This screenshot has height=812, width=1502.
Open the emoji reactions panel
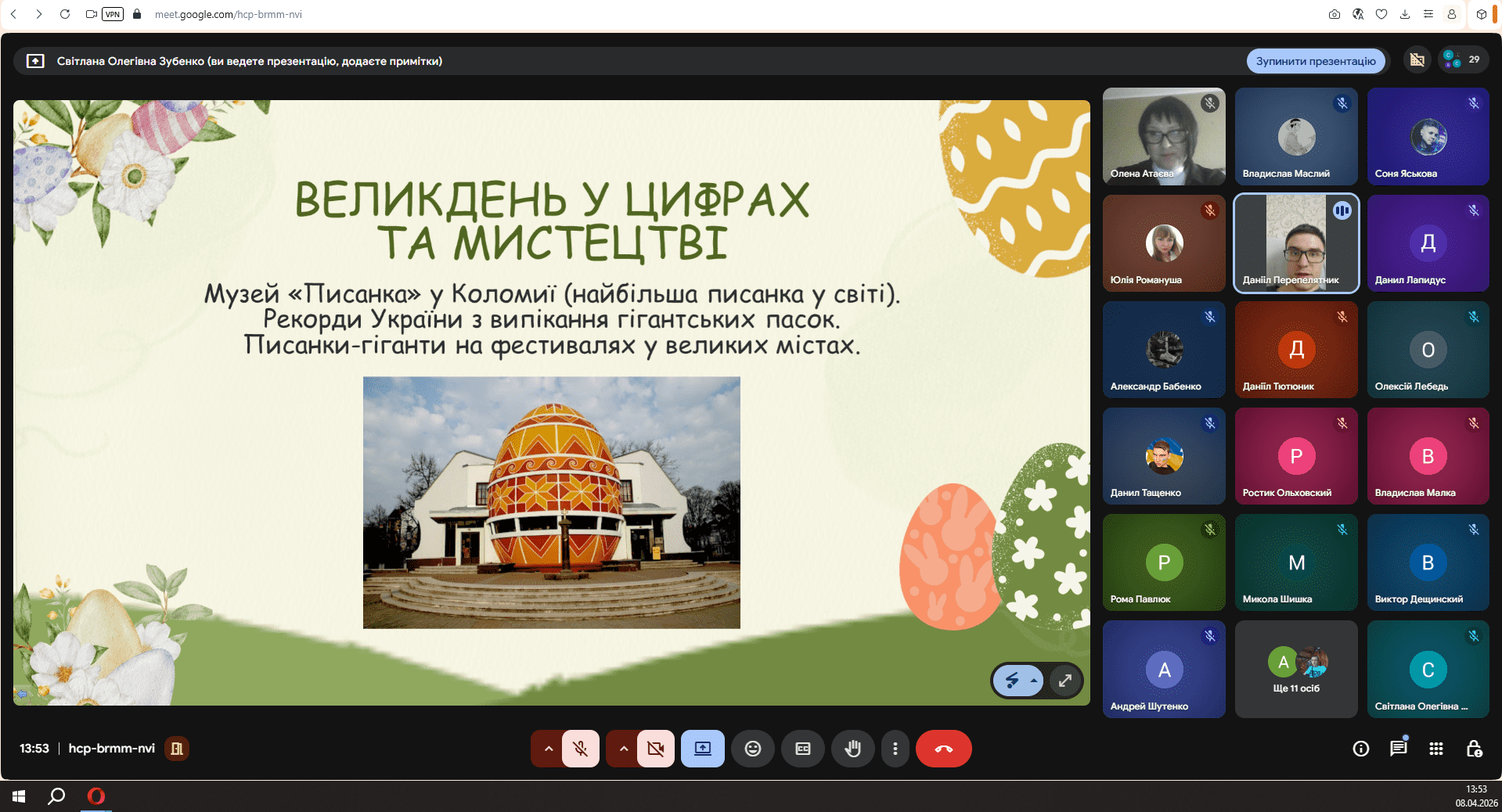pos(753,749)
